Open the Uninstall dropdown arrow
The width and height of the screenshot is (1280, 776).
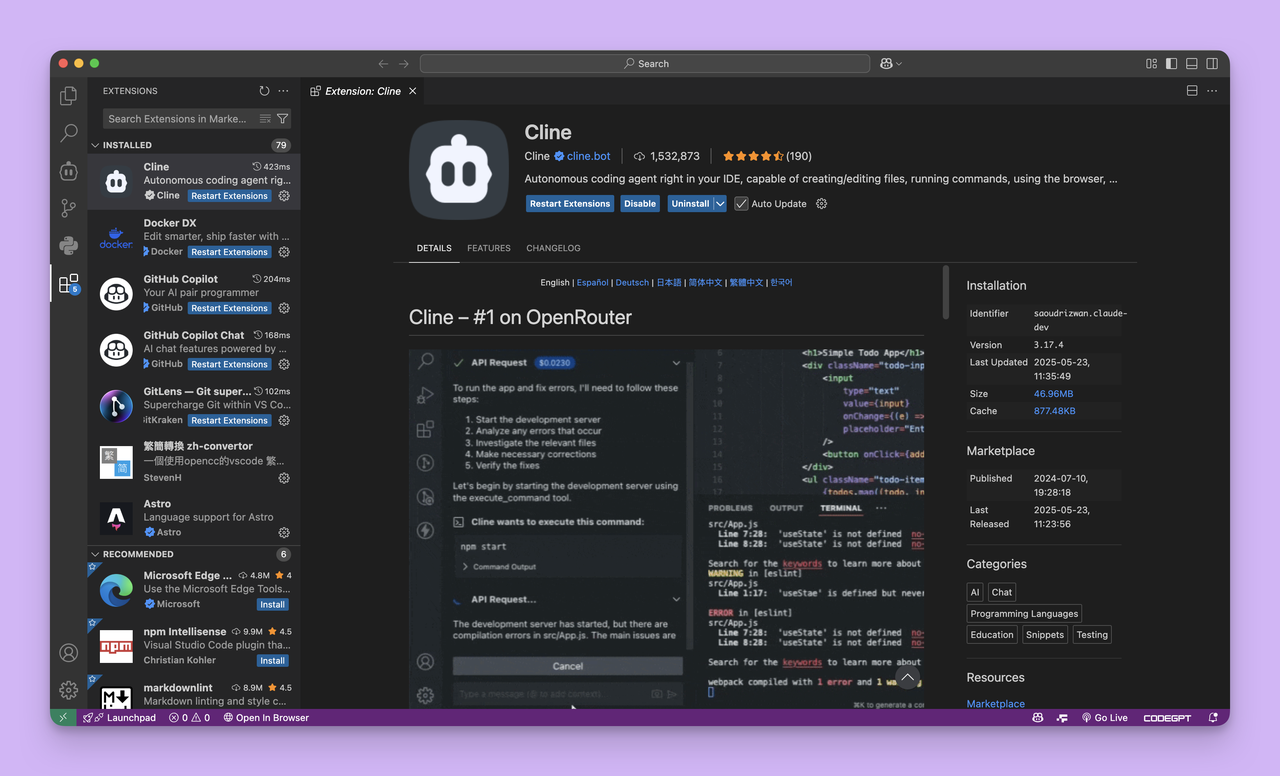point(720,204)
